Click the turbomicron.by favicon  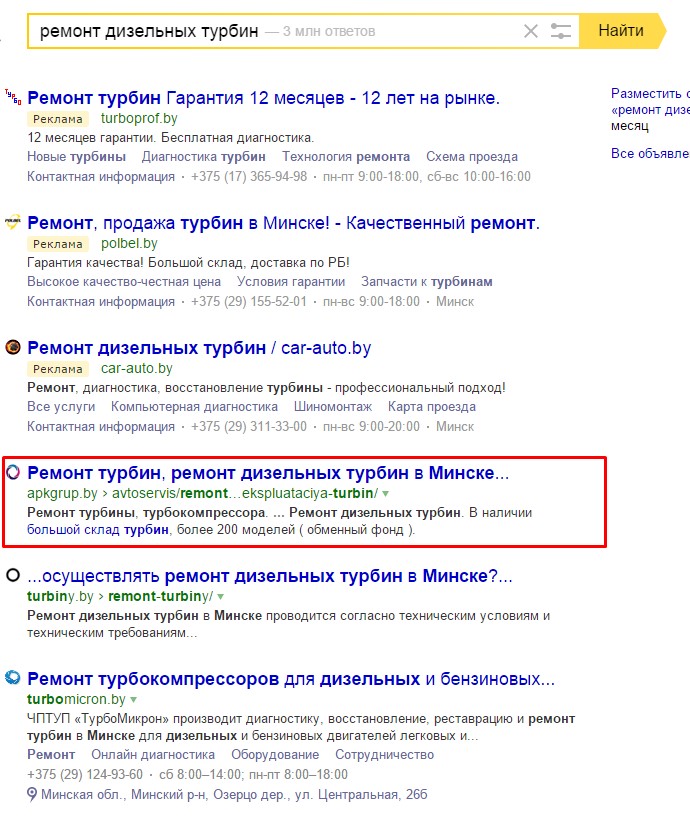[13, 679]
